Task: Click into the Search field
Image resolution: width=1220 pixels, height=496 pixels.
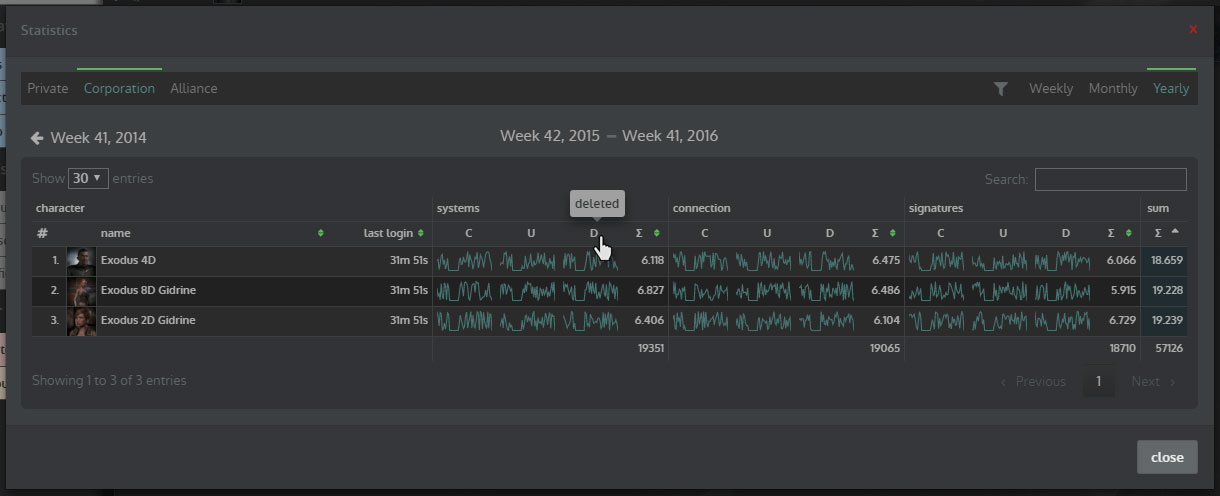Action: [x=1110, y=179]
